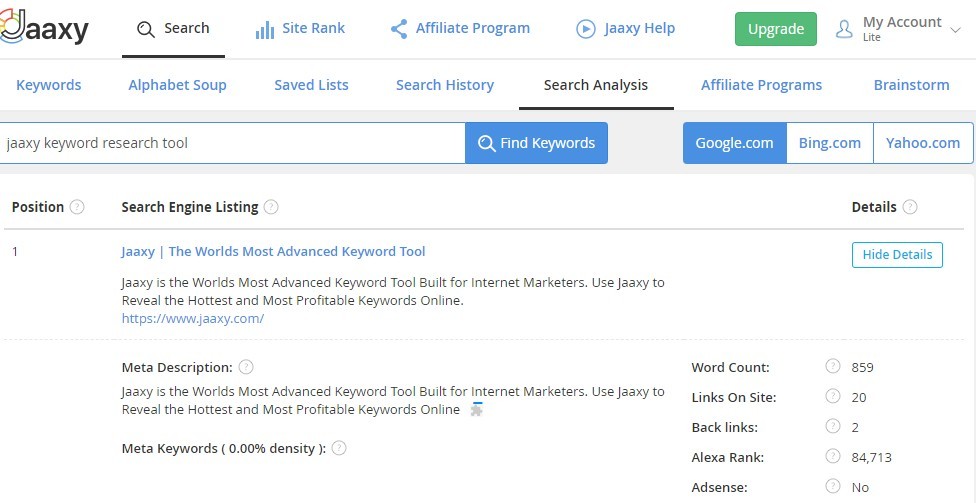Open the Site Rank menu
Image resolution: width=976 pixels, height=503 pixels.
tap(300, 29)
